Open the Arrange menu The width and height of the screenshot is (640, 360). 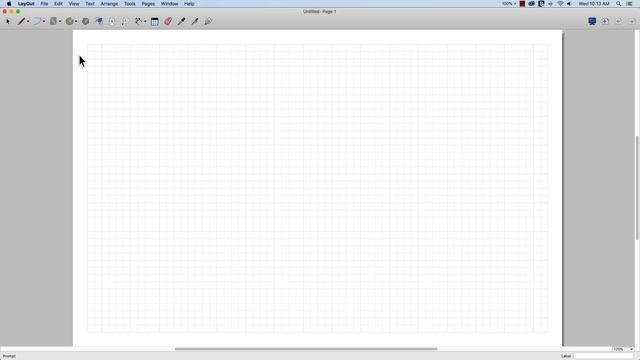pos(109,4)
